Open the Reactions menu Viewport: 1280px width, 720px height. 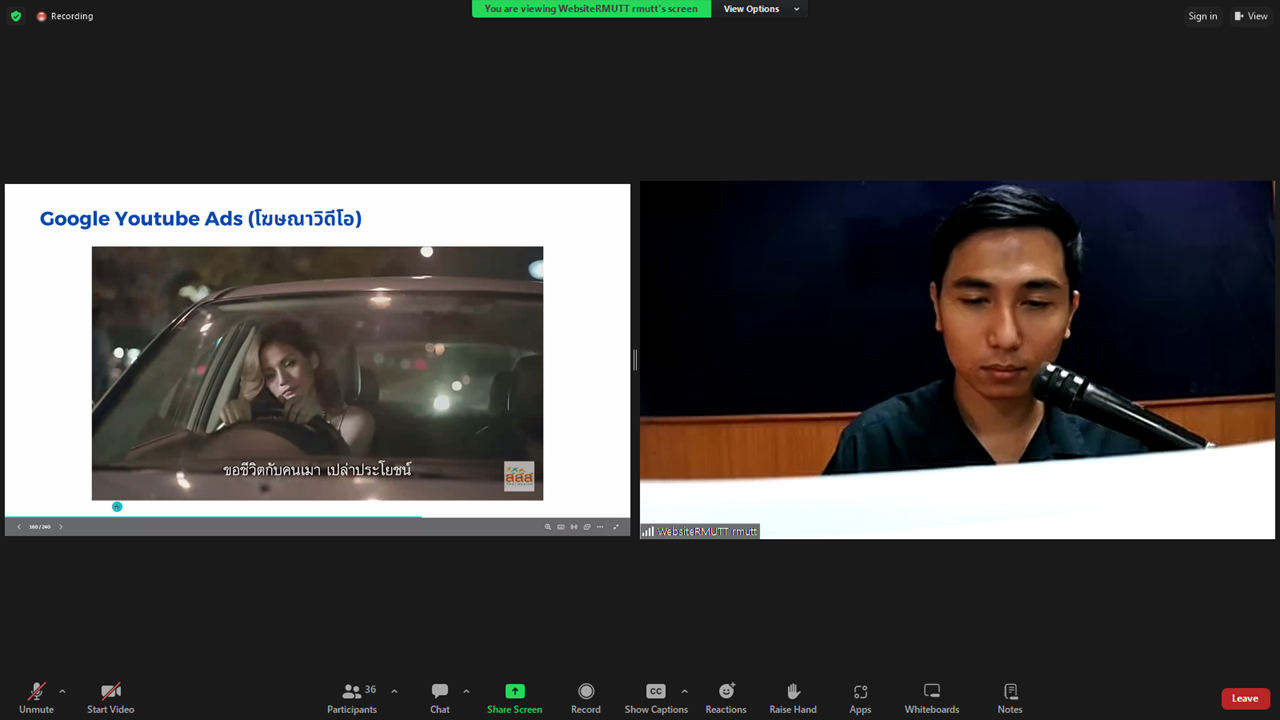[726, 698]
